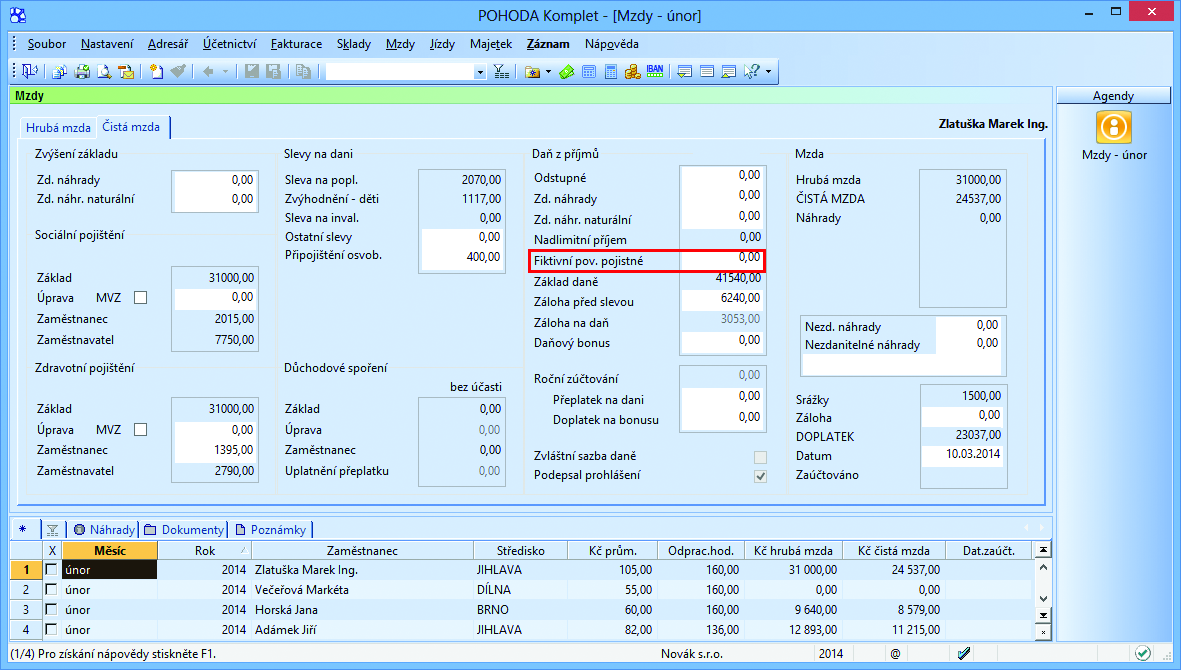
Task: Click the asterisk tab above the table
Action: pos(23,529)
